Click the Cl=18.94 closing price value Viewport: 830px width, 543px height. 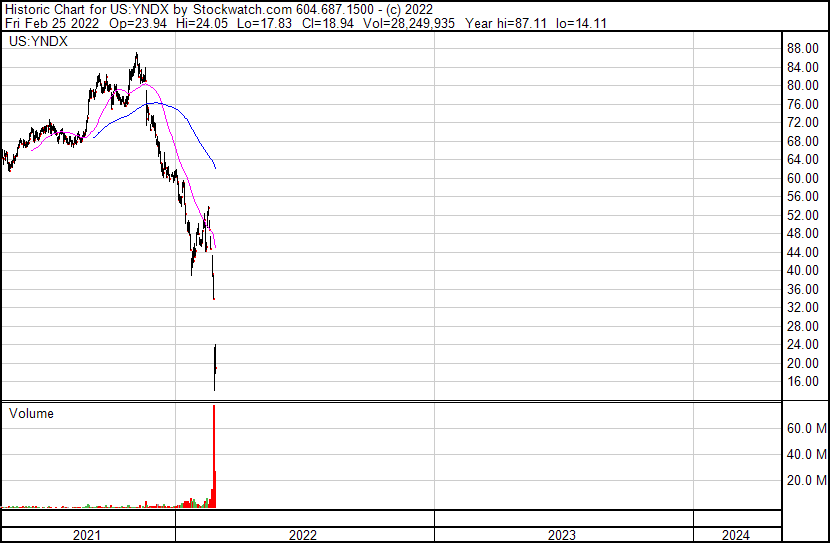pos(328,23)
